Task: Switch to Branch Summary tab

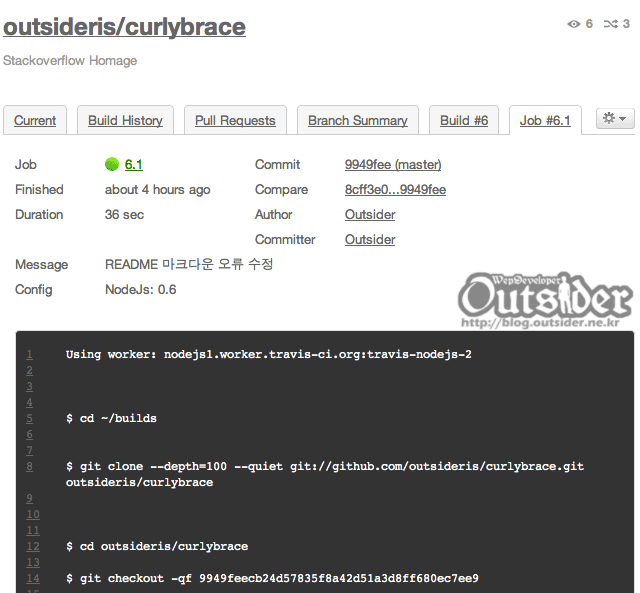Action: pos(358,120)
